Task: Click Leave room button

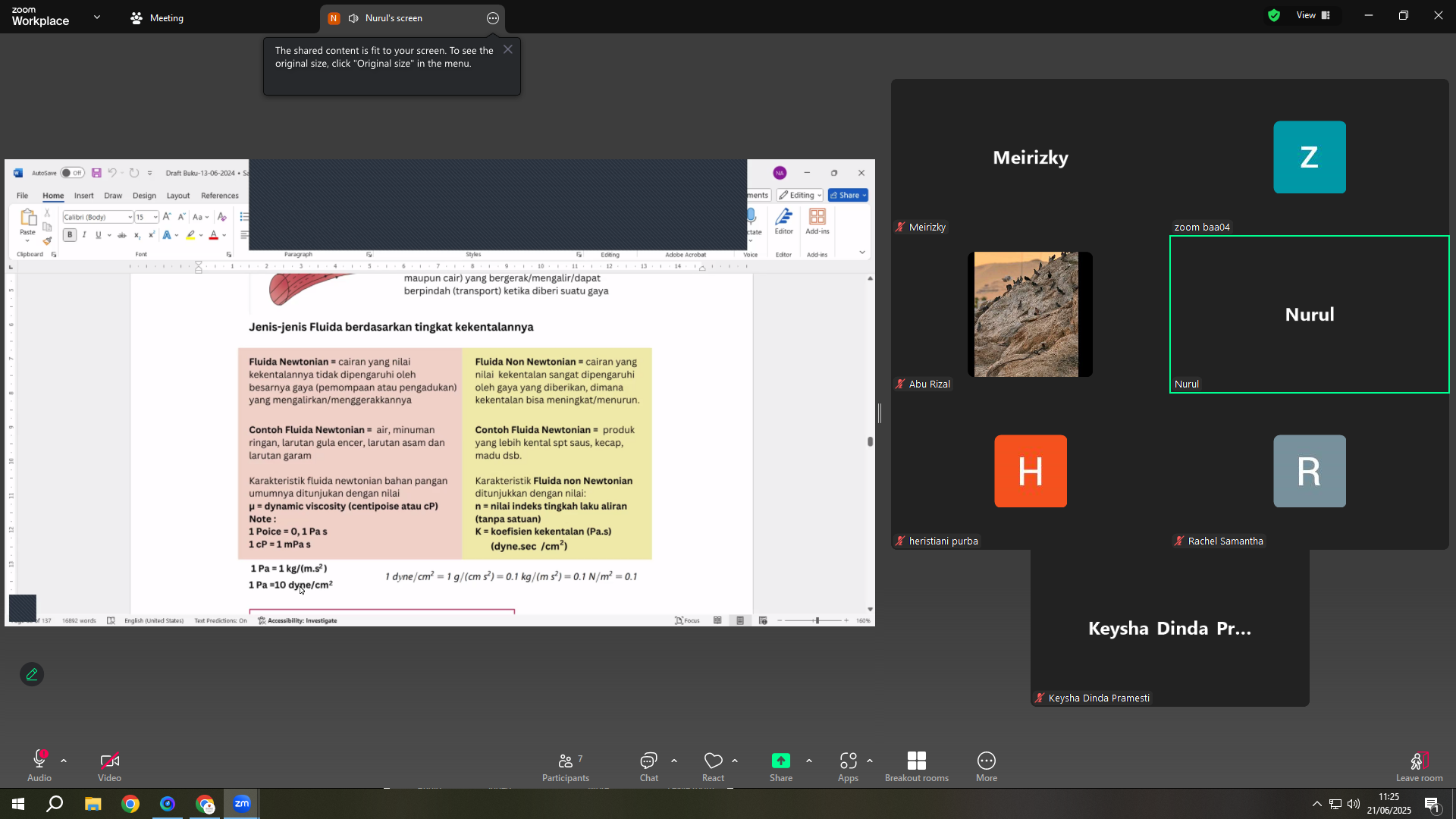Action: [1420, 767]
